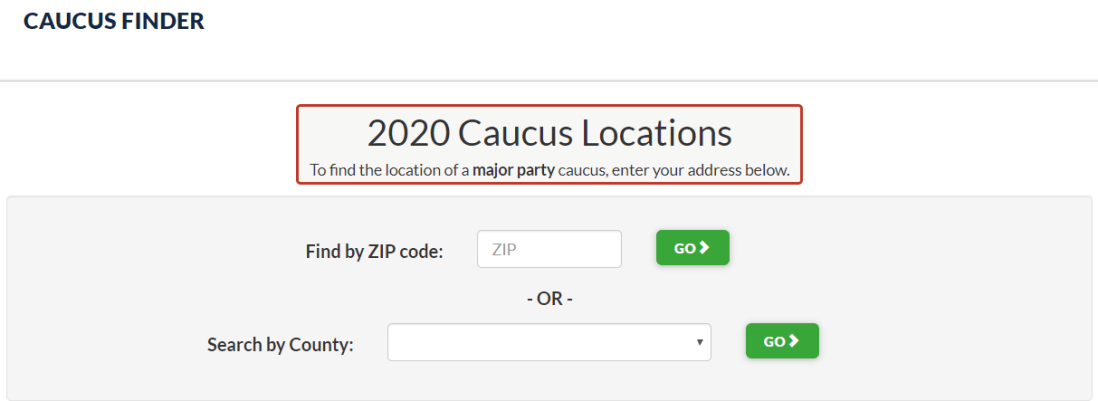This screenshot has height=401, width=1098.
Task: Click the "Search by County:" label
Action: (x=280, y=345)
